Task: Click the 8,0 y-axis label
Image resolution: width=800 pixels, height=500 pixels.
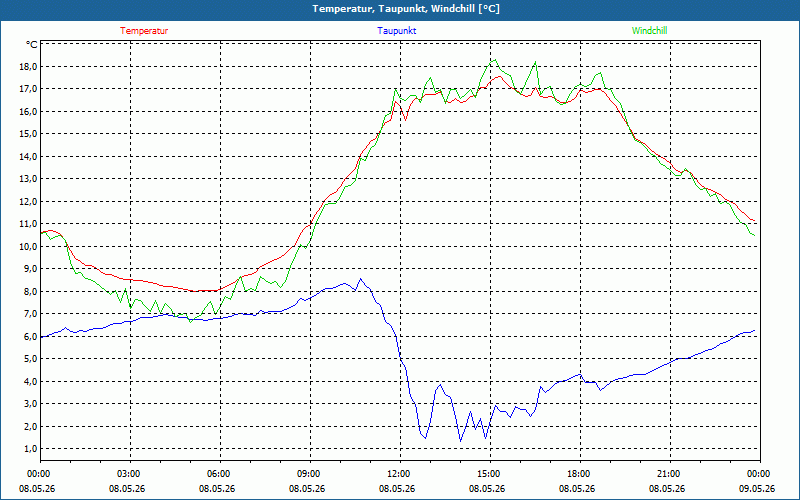Action: (x=31, y=292)
